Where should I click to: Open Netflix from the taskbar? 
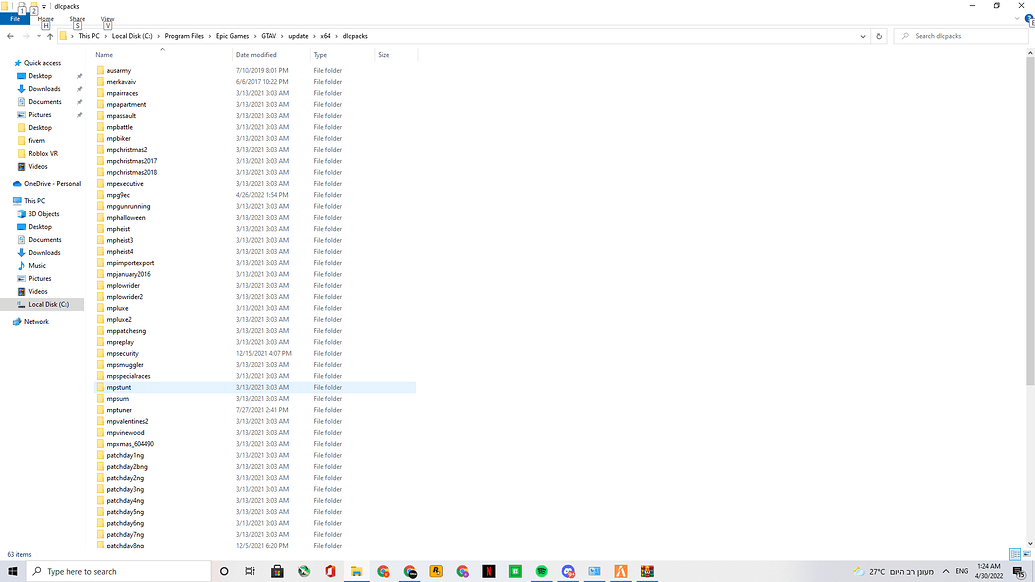(x=488, y=571)
